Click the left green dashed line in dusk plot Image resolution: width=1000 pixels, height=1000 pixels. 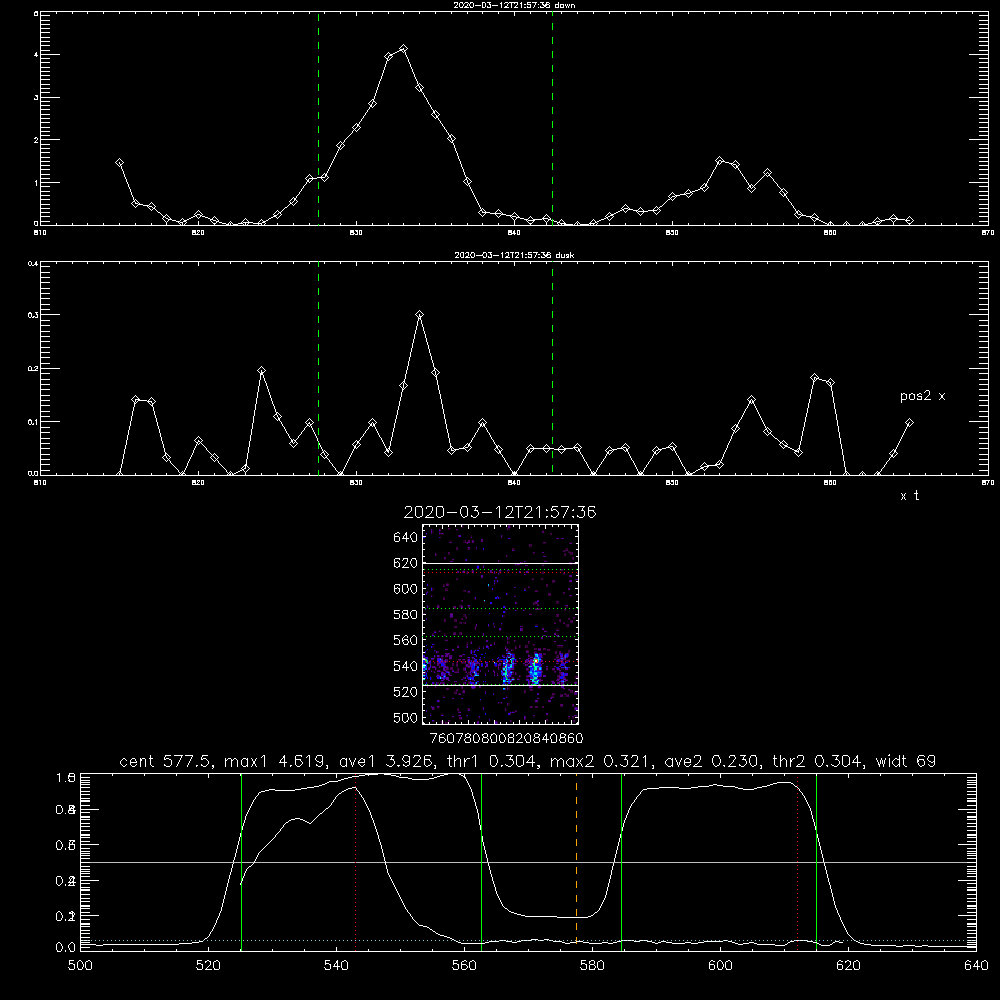click(318, 369)
